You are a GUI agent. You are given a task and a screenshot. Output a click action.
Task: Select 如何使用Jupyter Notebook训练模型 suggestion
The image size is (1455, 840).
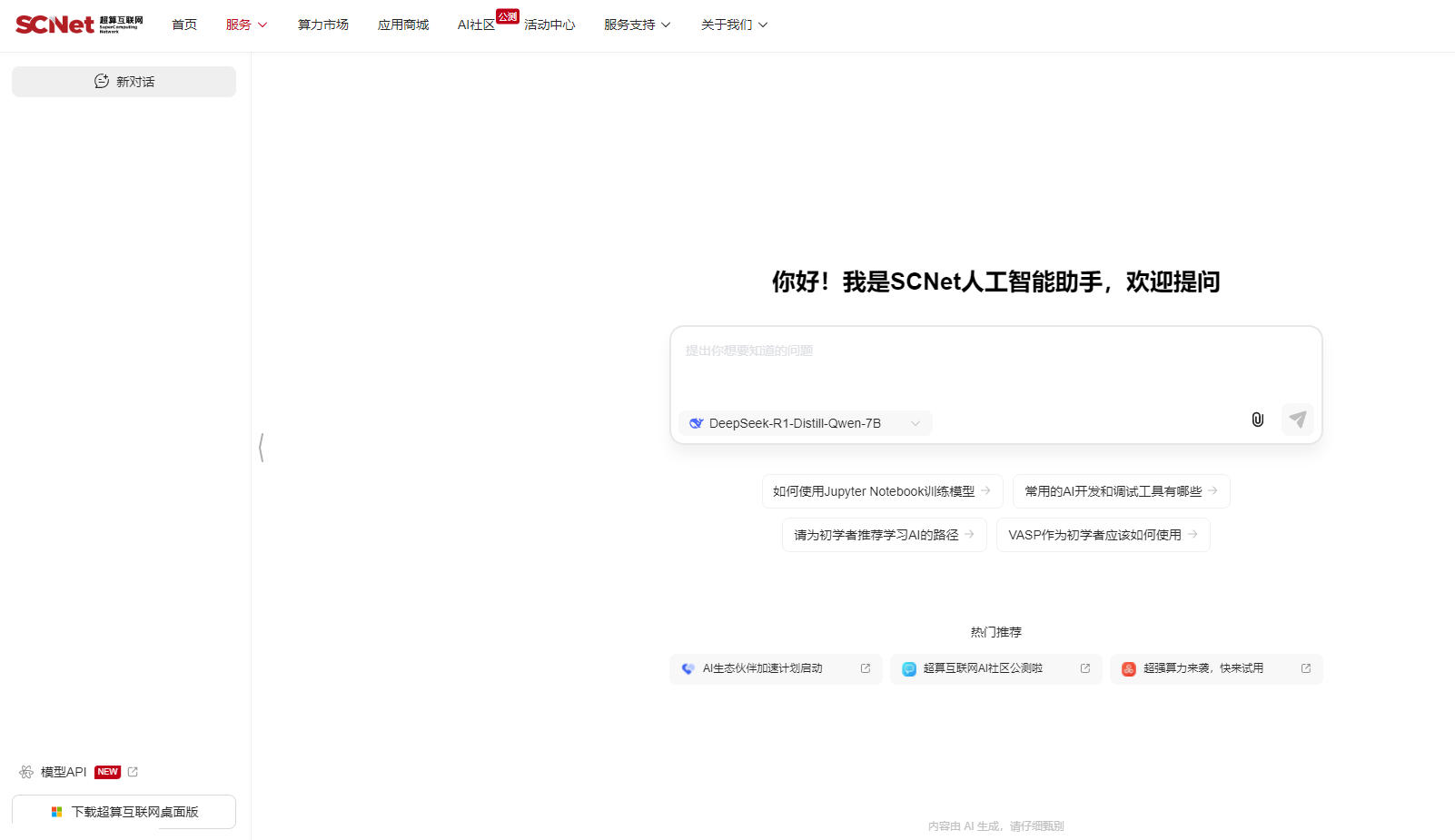pos(883,491)
